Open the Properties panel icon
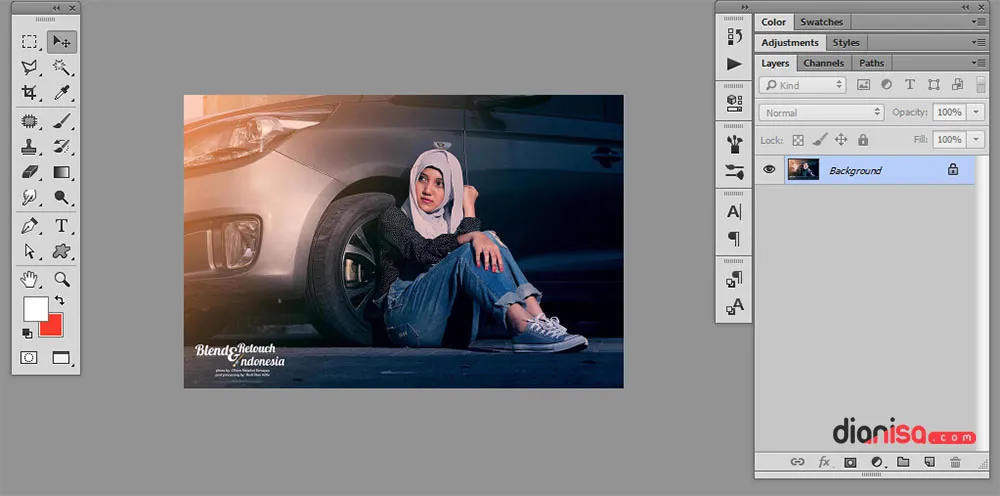 coord(735,103)
